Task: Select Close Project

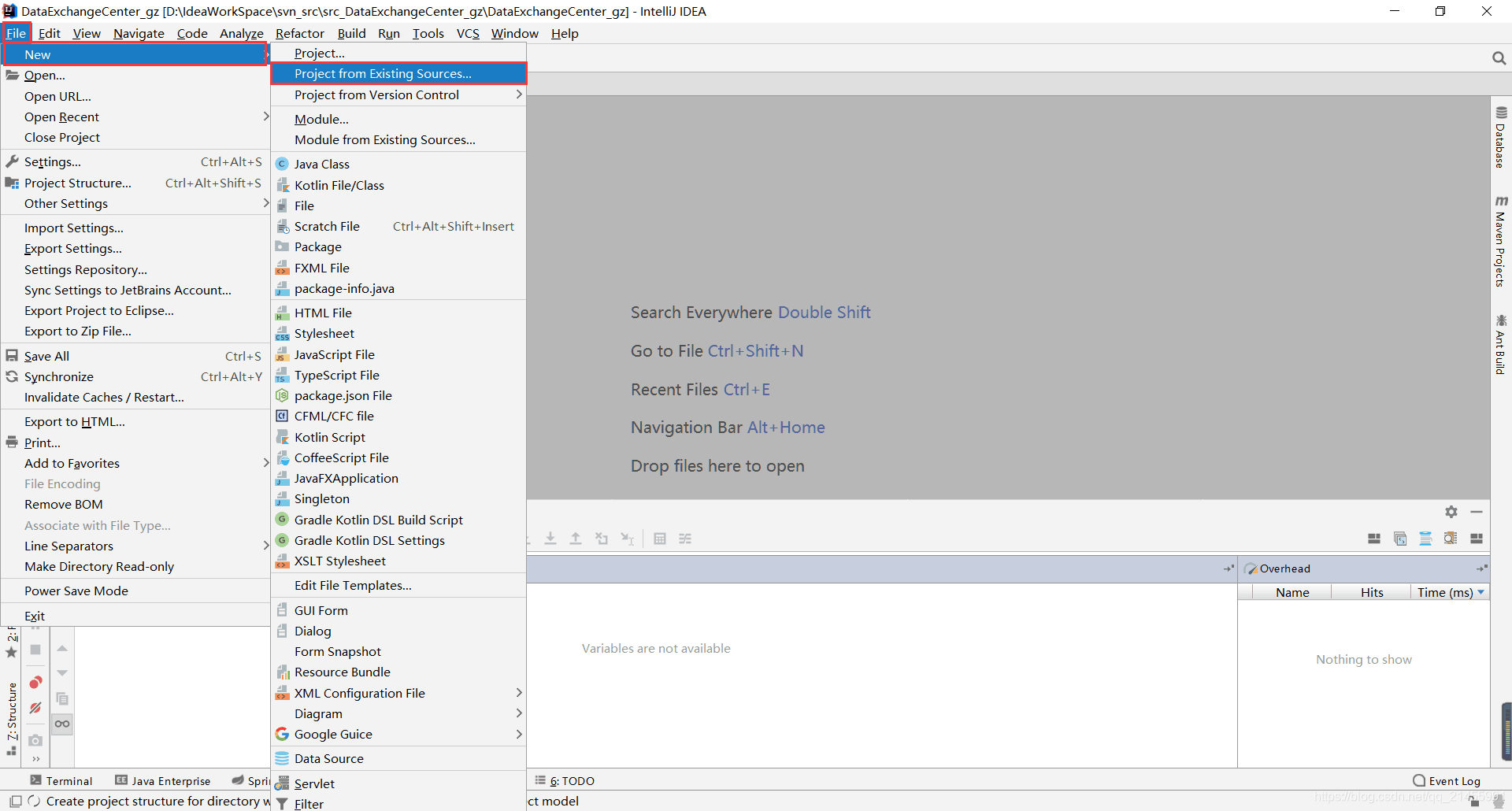Action: 135,137
